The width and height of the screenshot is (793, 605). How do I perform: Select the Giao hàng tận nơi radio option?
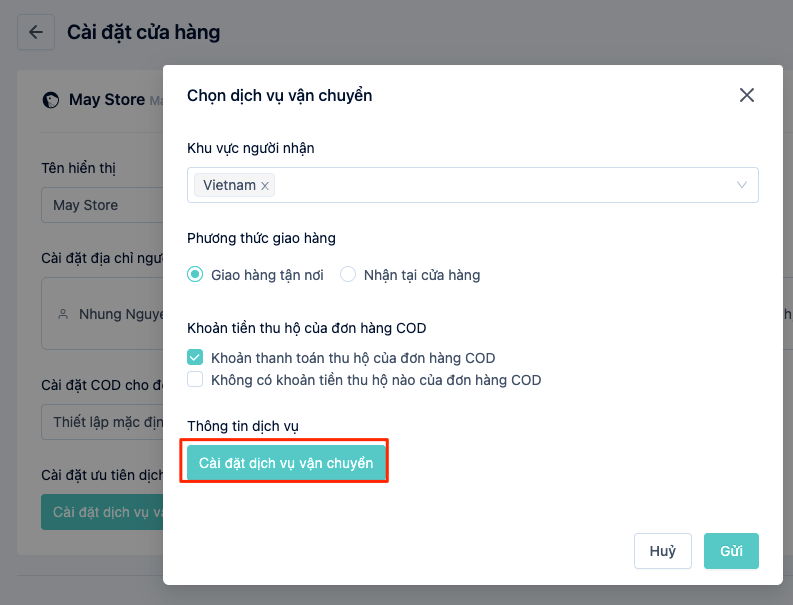coord(195,275)
